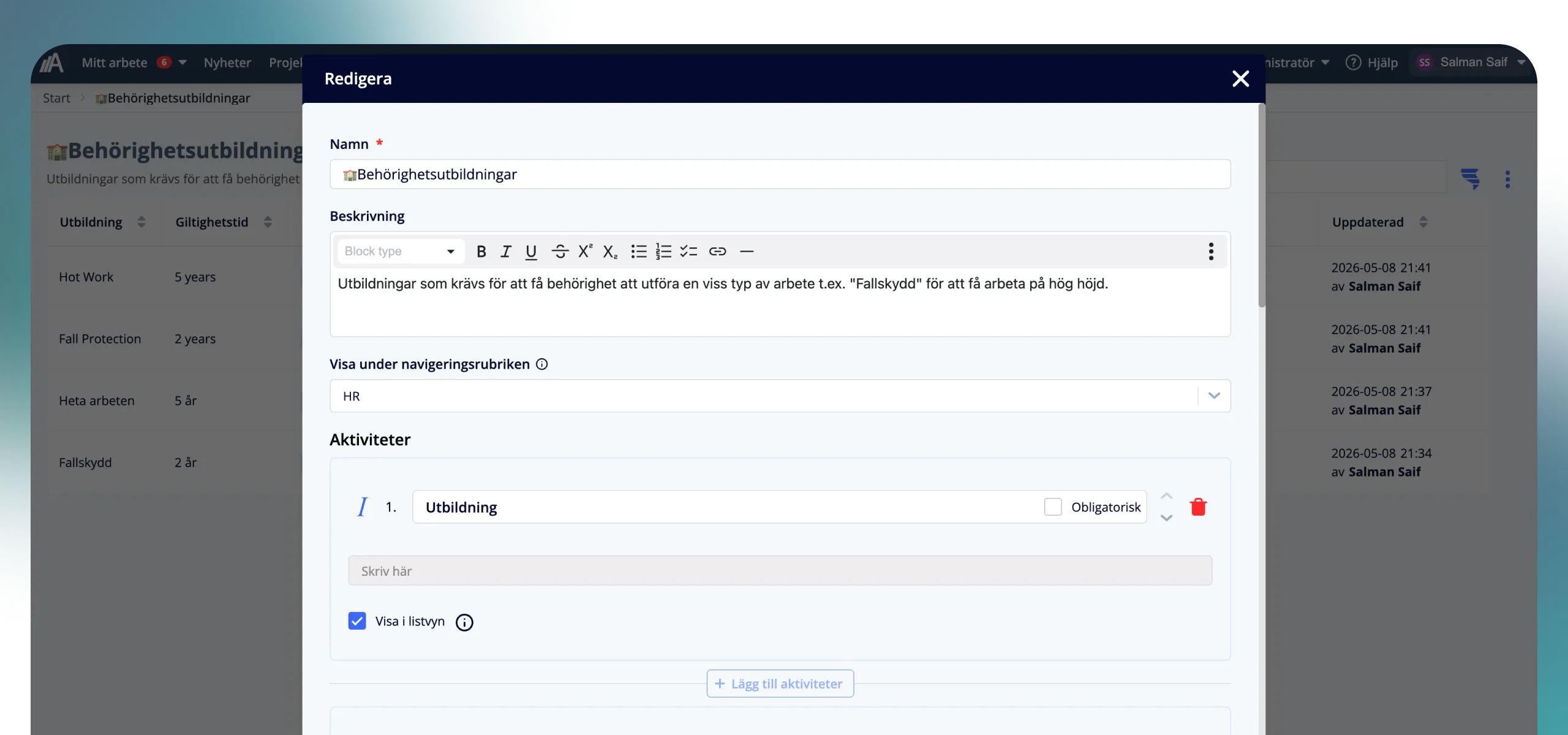Click Salman Saif avatar badge
Screen dimensions: 1568x735
[x=1425, y=62]
